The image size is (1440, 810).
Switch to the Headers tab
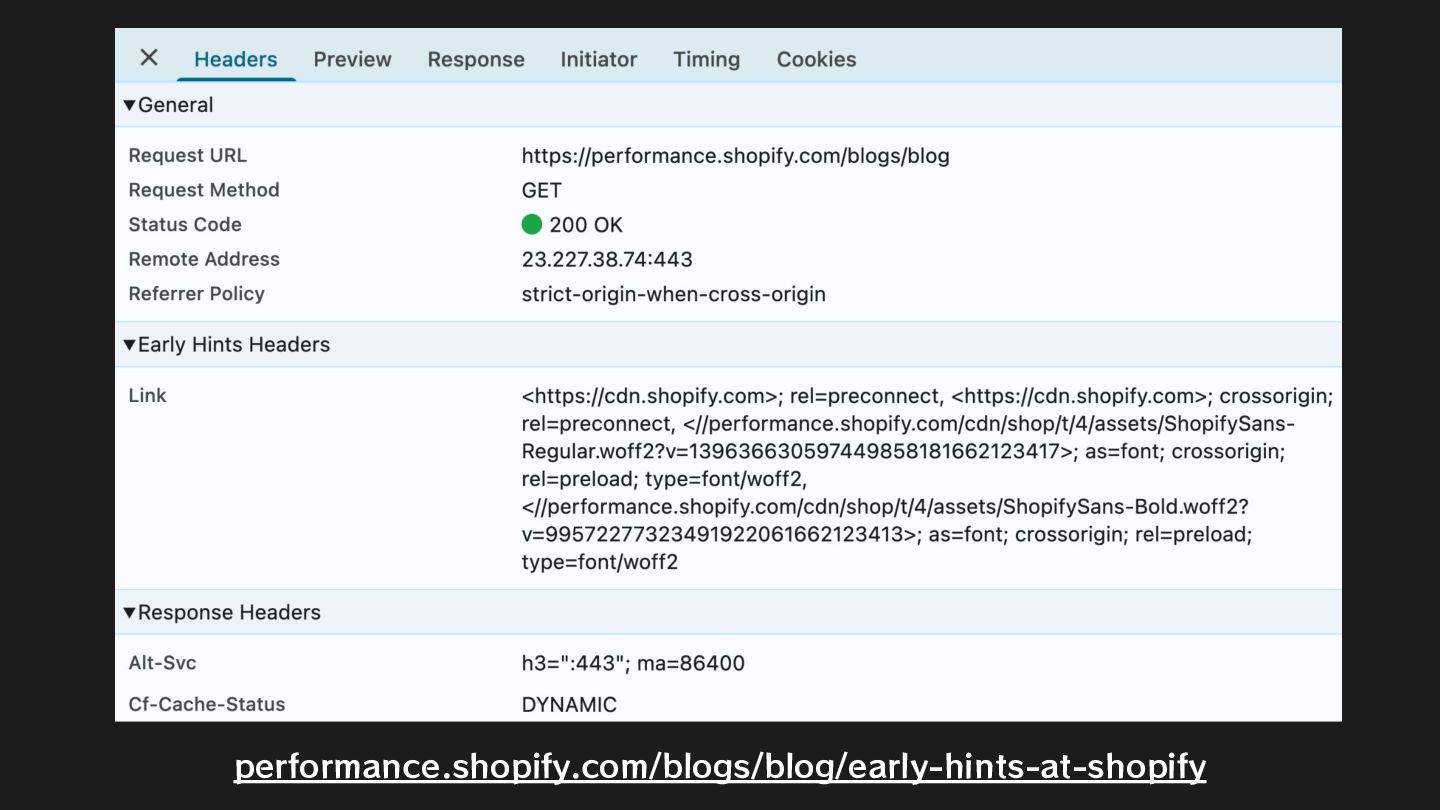[235, 59]
